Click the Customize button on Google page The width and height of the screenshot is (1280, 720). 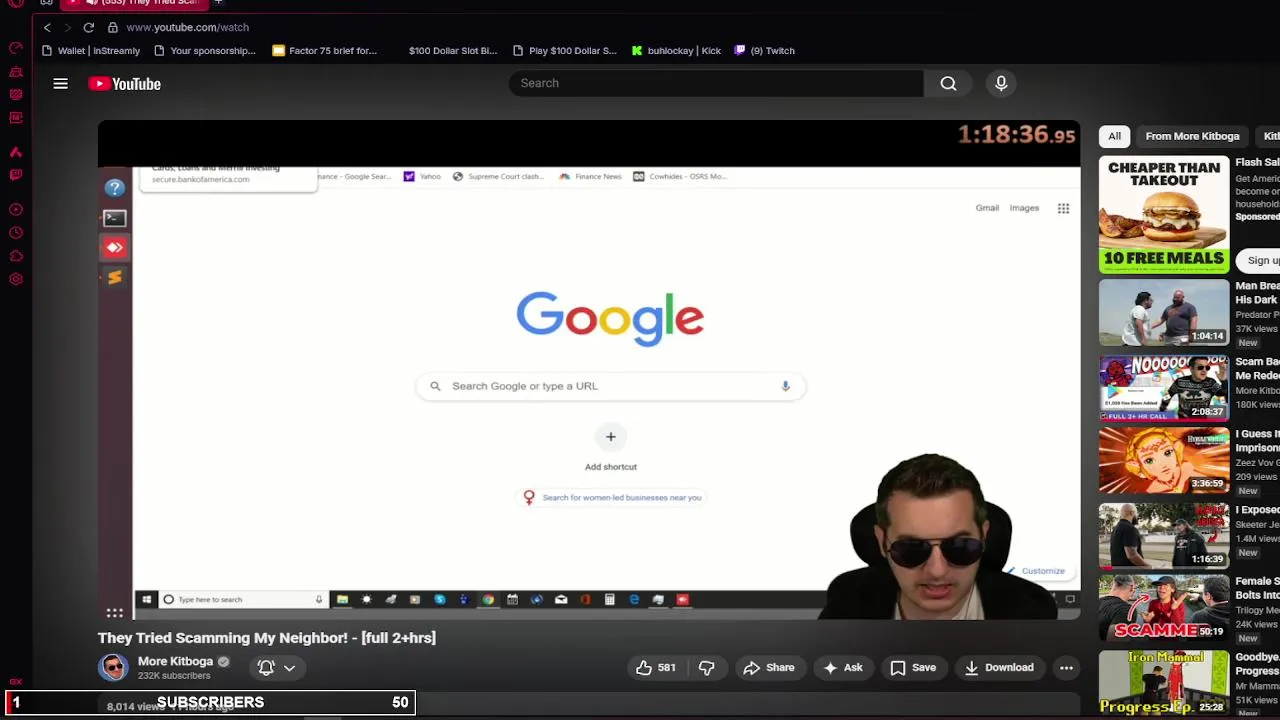tap(1036, 571)
